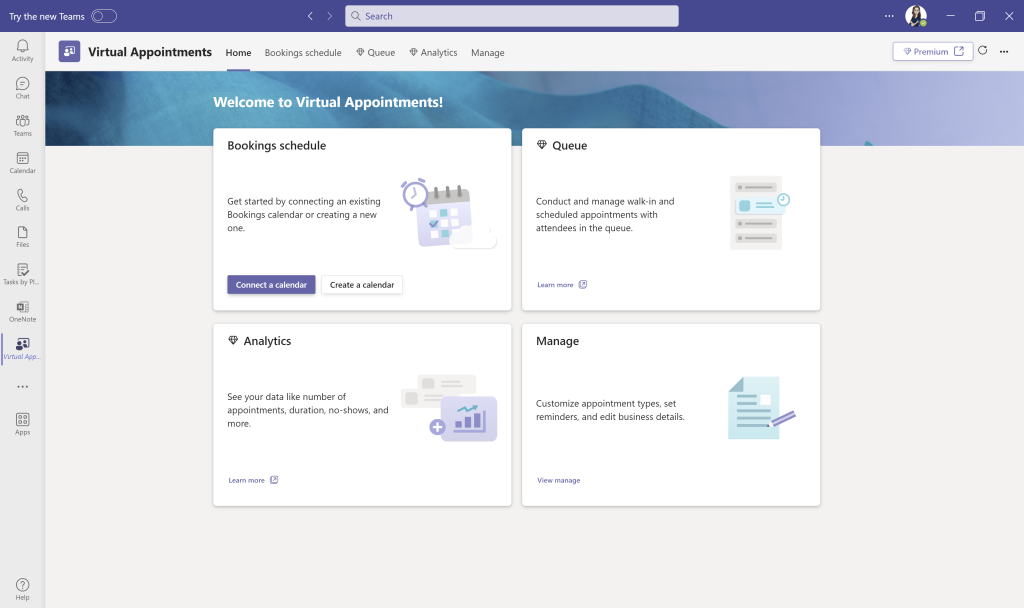Click the Manage card heading

click(x=558, y=341)
